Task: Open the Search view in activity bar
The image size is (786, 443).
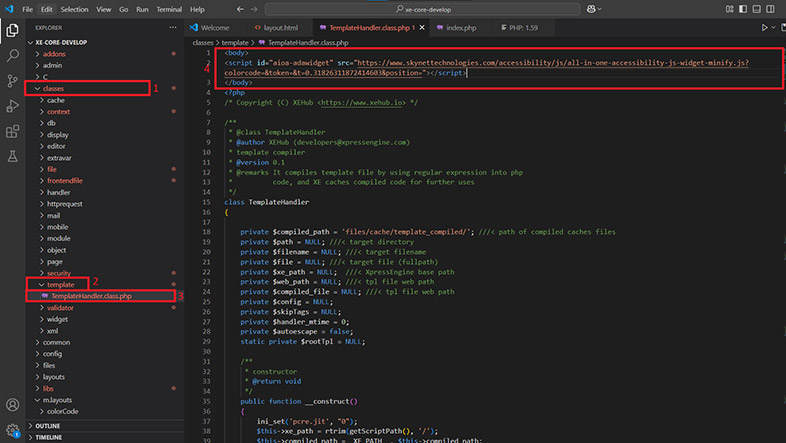Action: point(13,55)
